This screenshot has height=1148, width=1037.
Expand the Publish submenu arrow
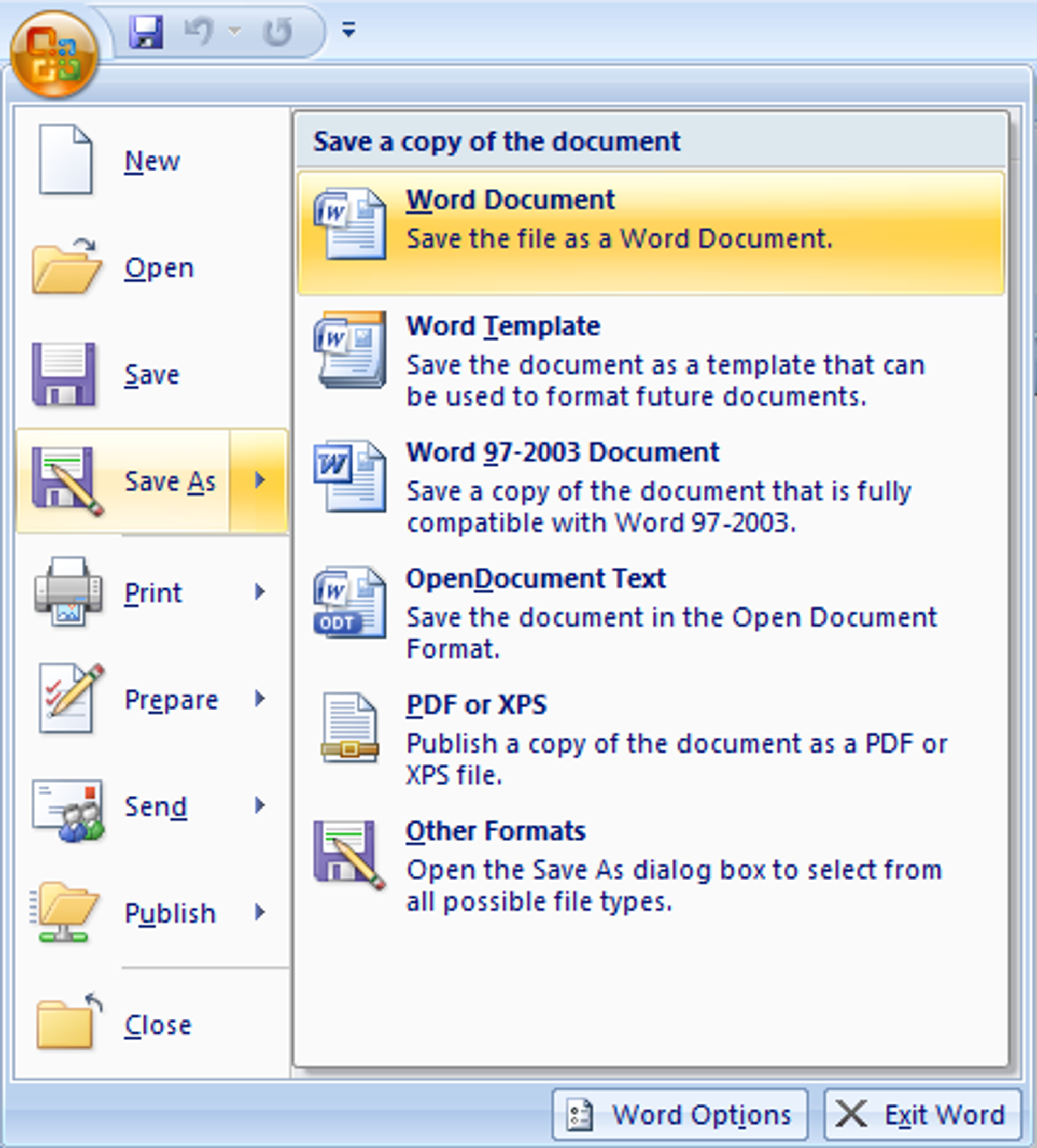tap(260, 912)
